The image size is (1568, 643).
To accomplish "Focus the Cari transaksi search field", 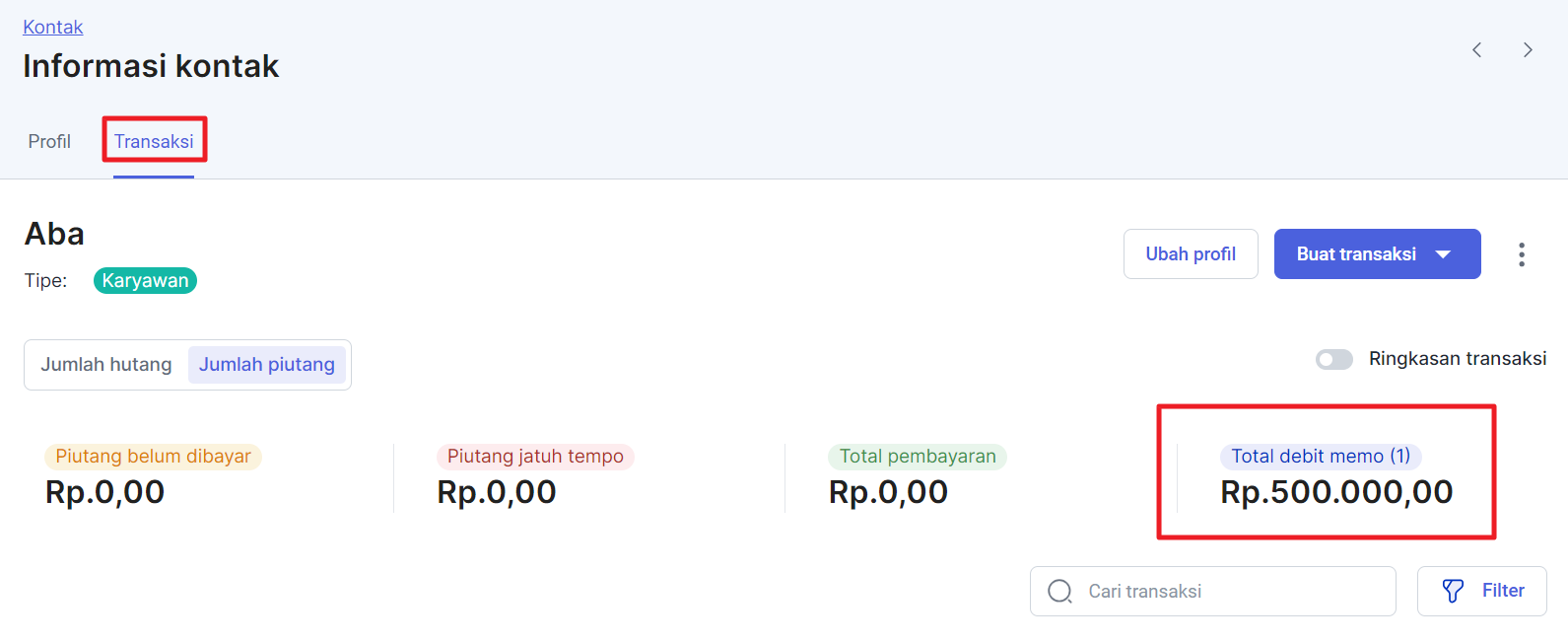I will click(x=1212, y=591).
